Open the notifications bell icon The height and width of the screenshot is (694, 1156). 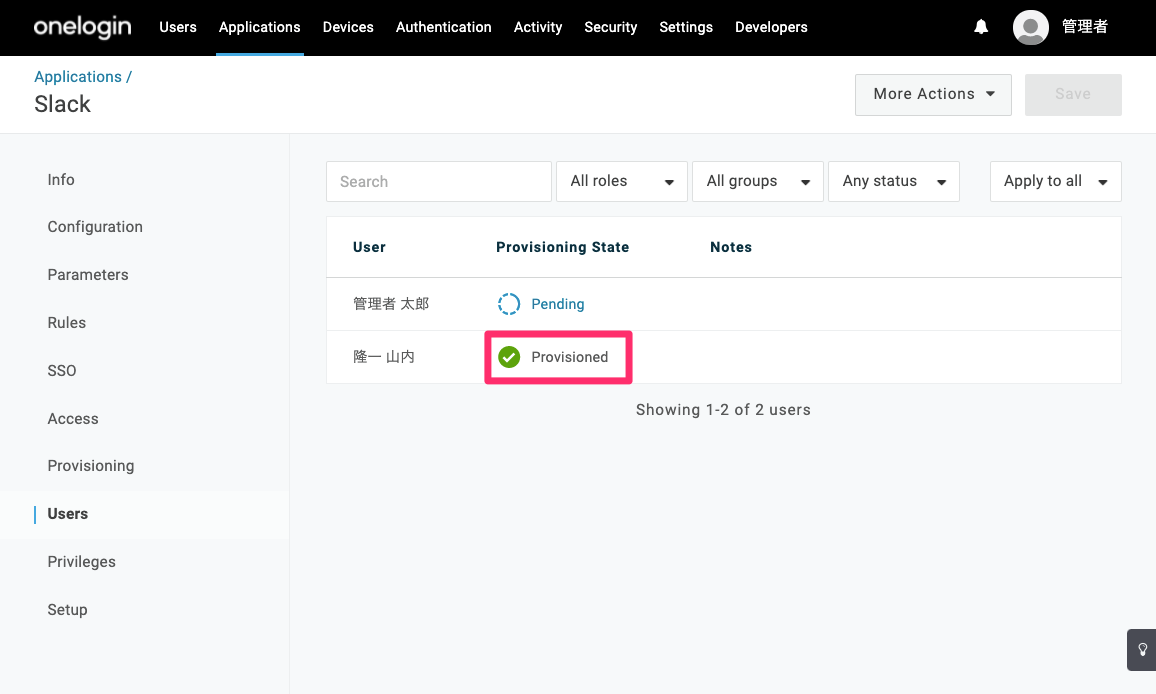coord(981,27)
